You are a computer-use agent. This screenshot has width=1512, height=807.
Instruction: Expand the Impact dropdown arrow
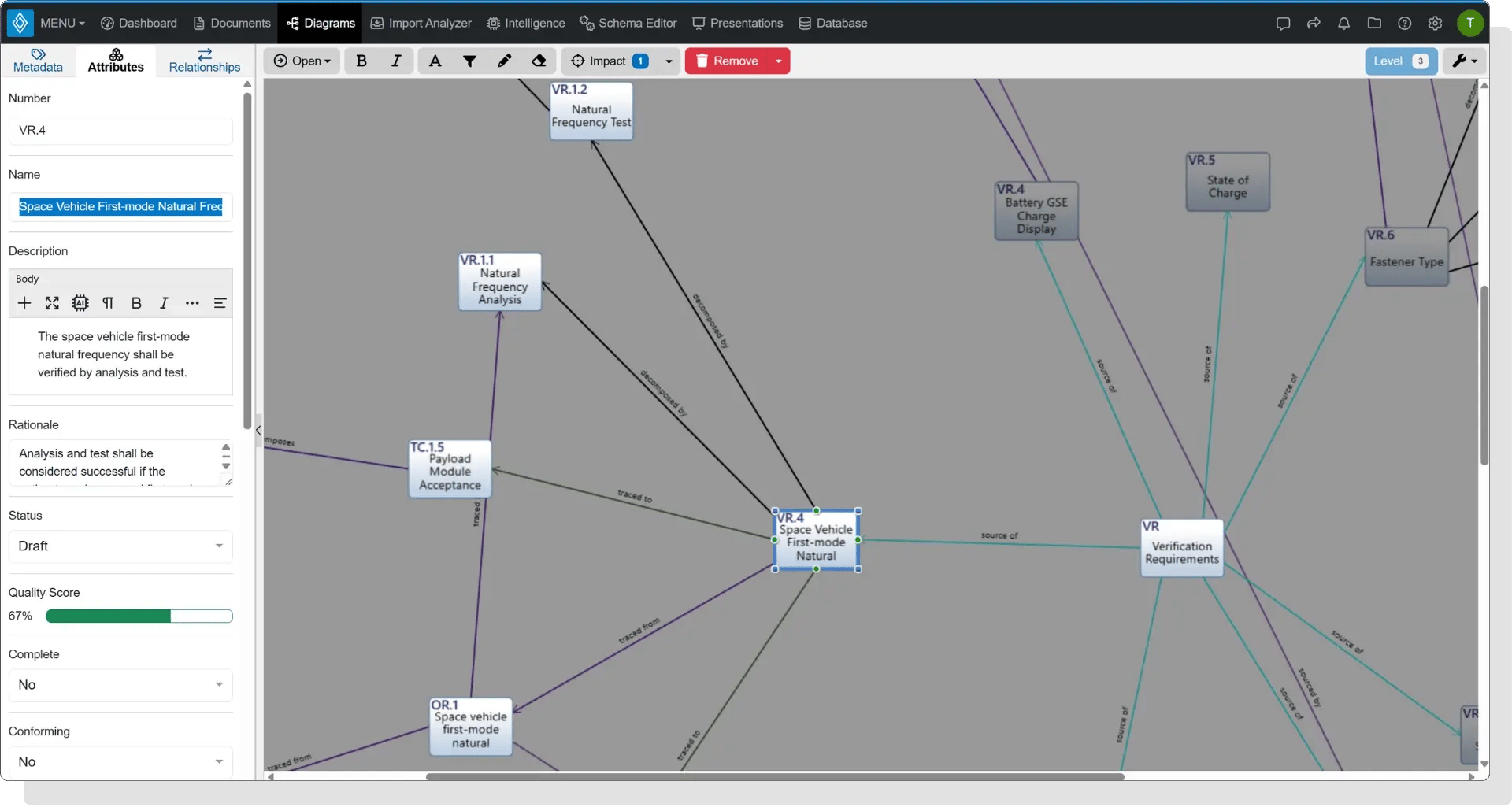(669, 61)
